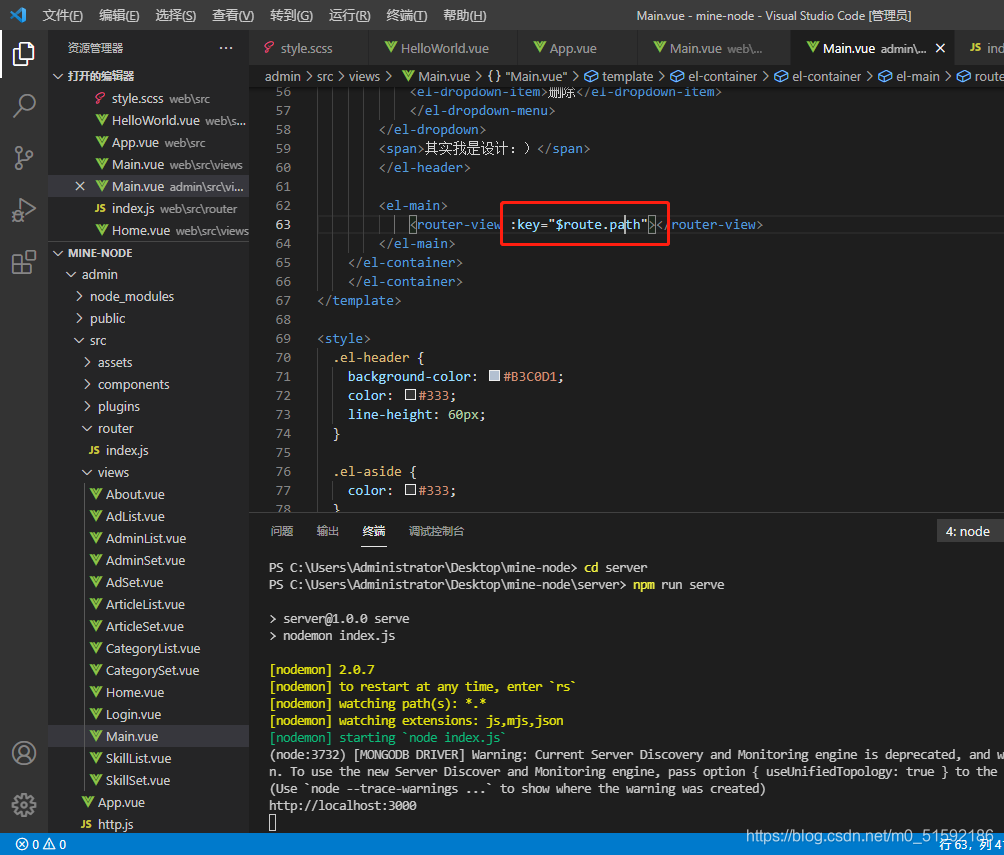Switch to the 问题 panel tab
1004x855 pixels.
pos(282,531)
